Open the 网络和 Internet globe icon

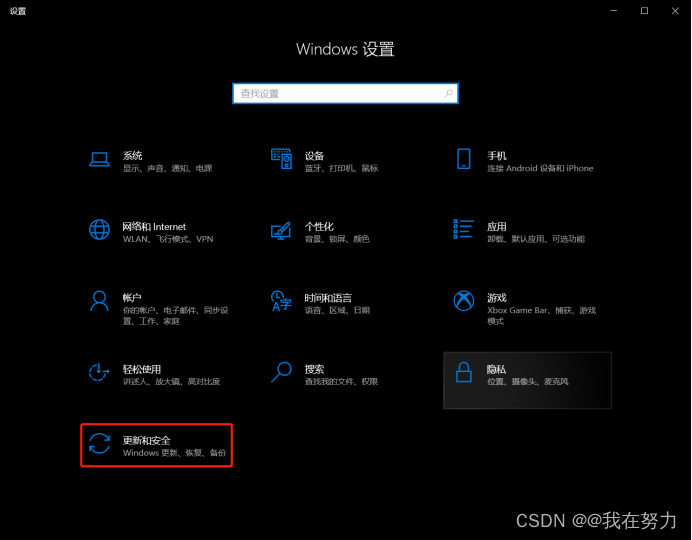(x=99, y=229)
